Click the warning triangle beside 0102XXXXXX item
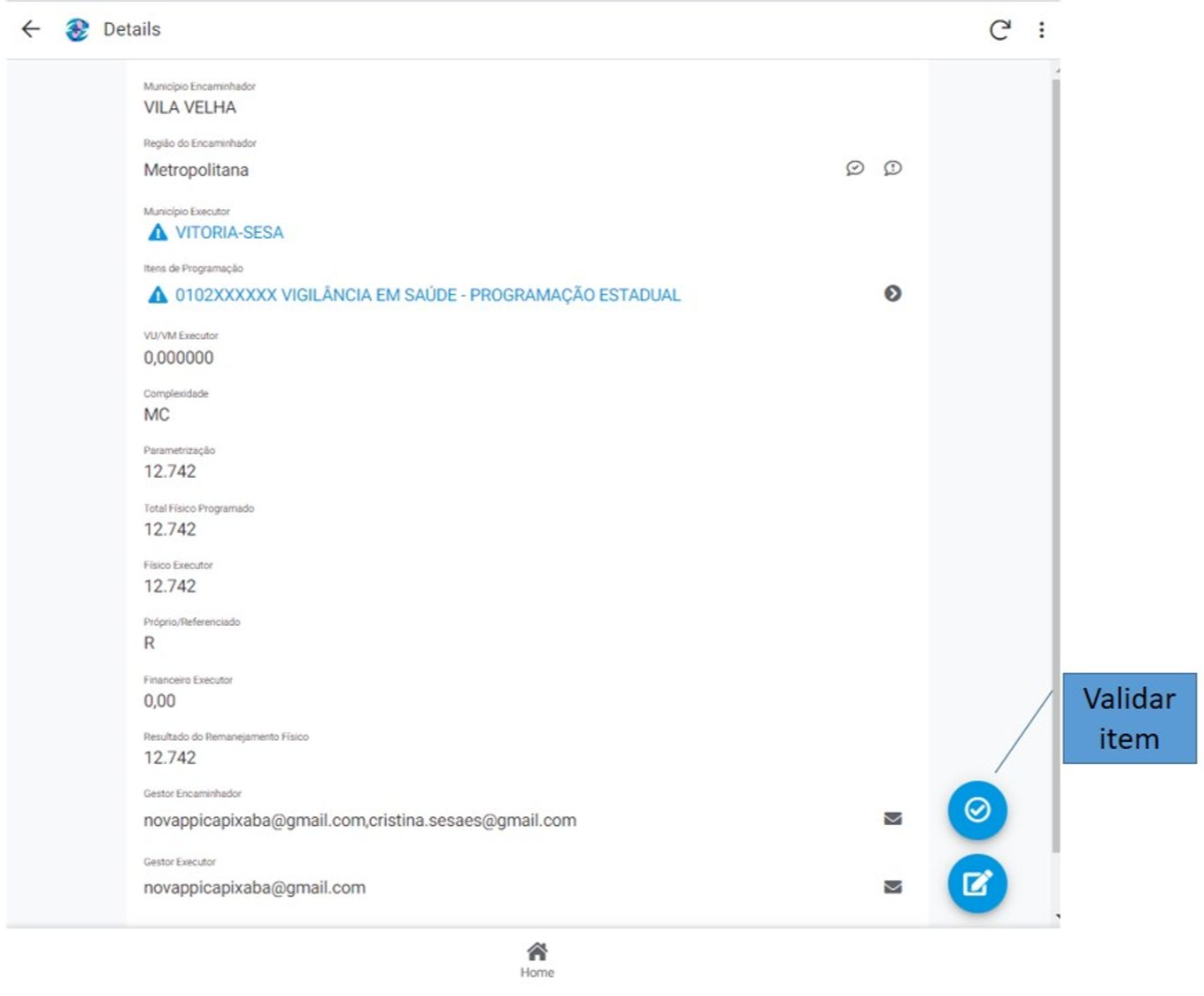This screenshot has height=996, width=1204. [x=158, y=295]
